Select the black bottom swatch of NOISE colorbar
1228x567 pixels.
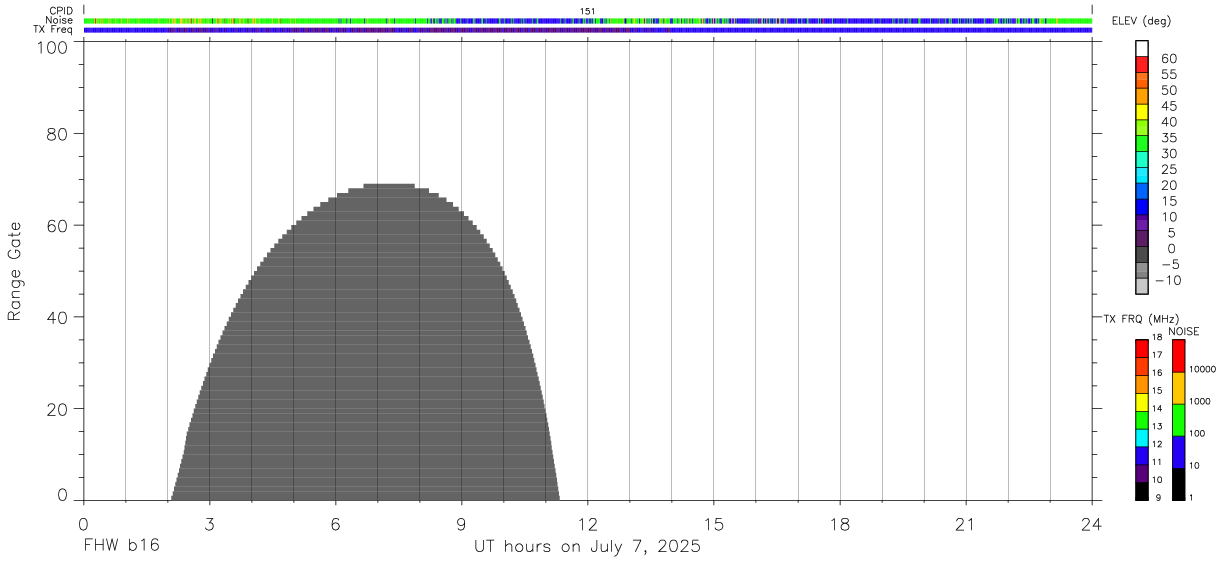click(x=1178, y=484)
